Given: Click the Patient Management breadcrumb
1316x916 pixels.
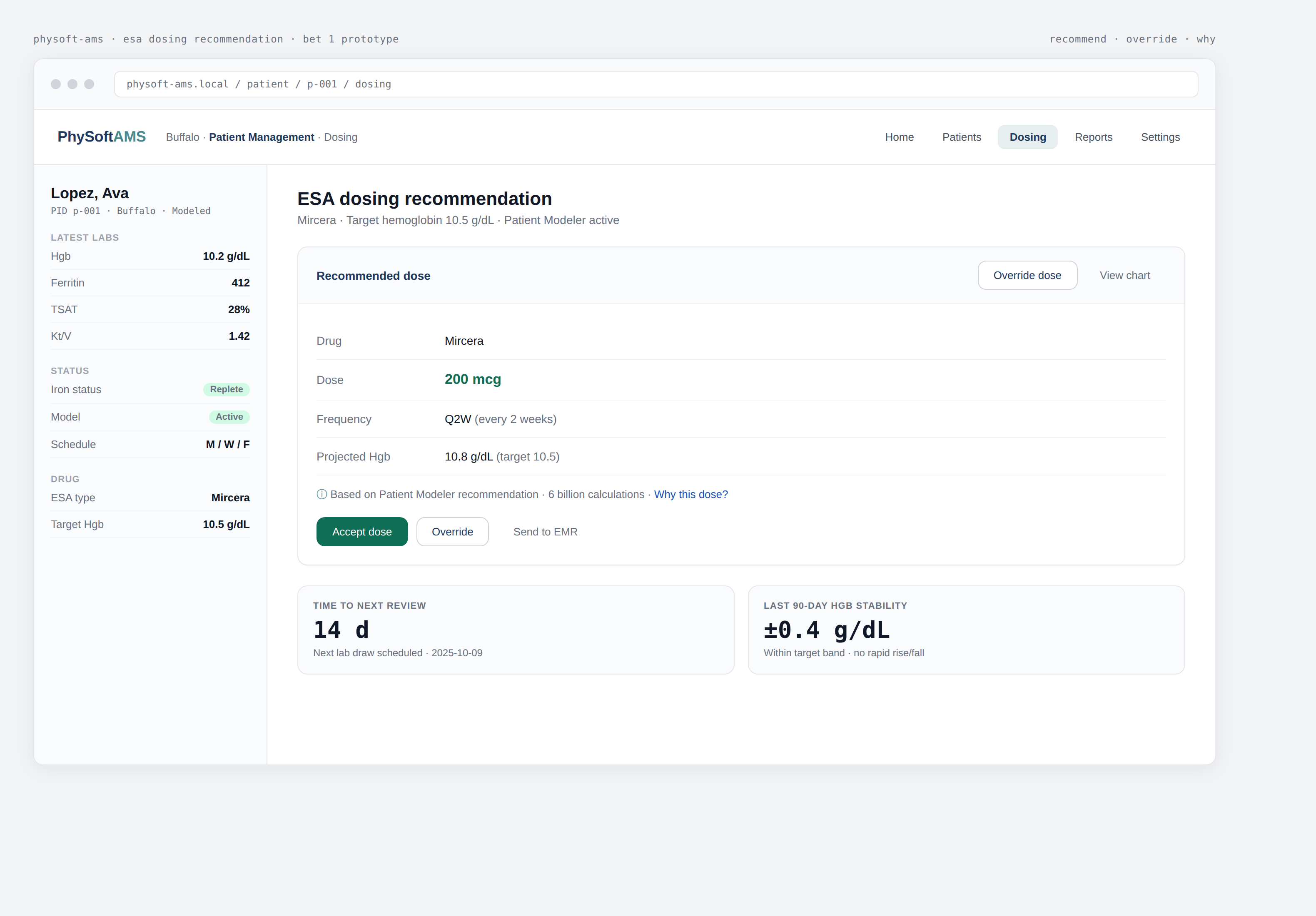Looking at the screenshot, I should point(262,137).
